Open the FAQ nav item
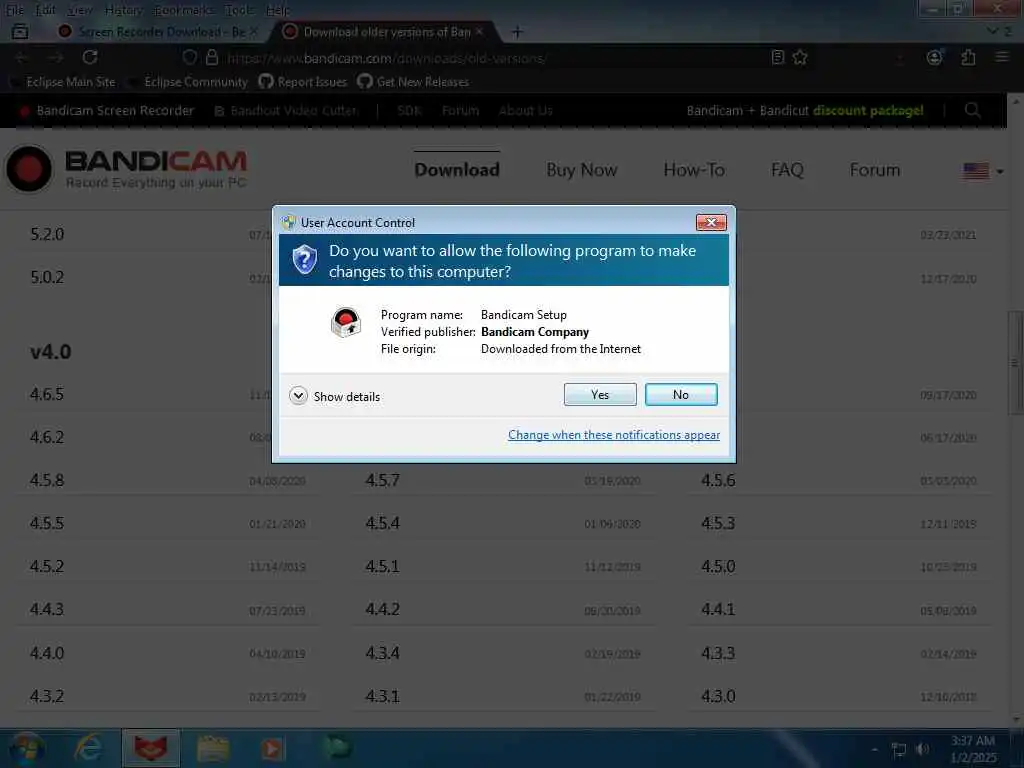Image resolution: width=1024 pixels, height=768 pixels. click(787, 170)
